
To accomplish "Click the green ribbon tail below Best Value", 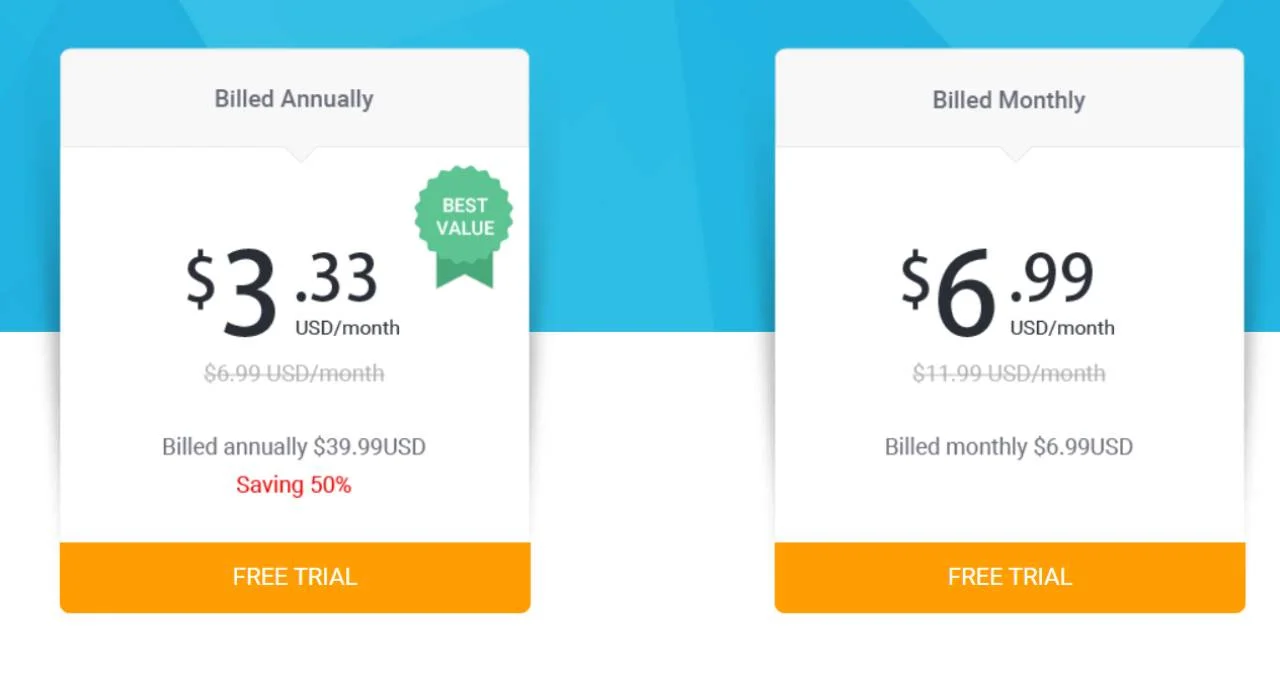I will point(465,270).
